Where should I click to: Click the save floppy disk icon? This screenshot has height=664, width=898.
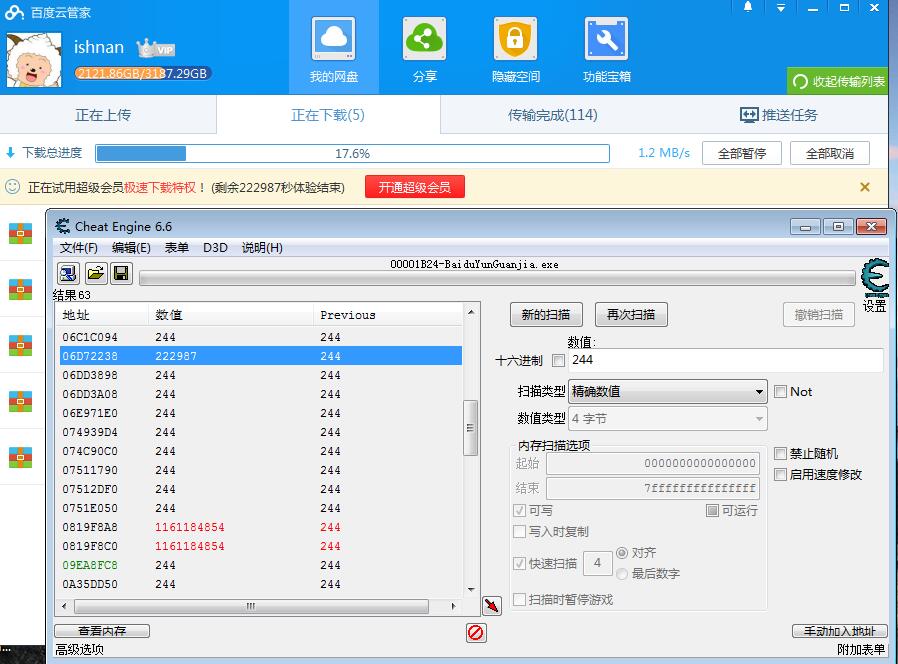pos(121,273)
